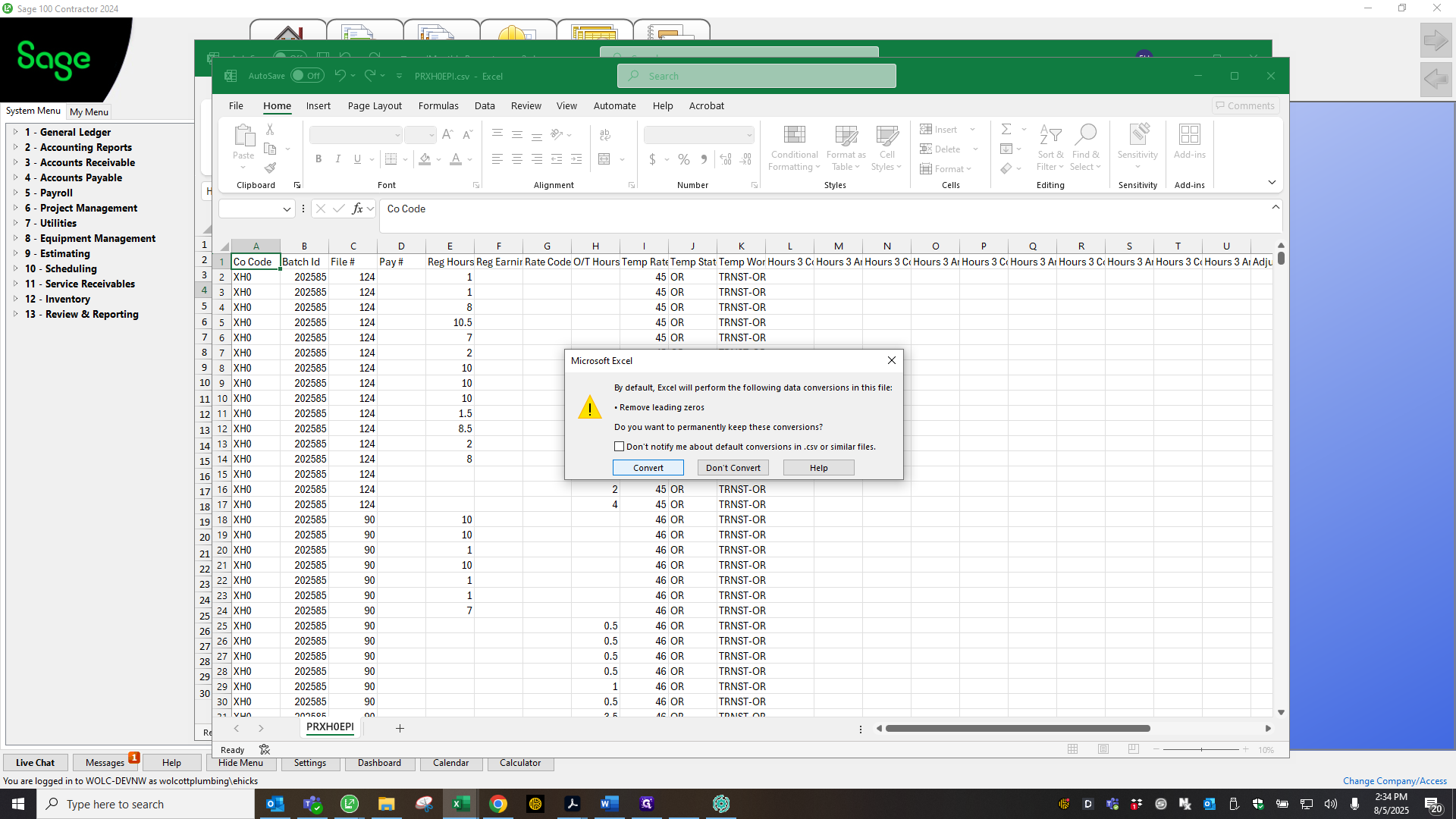Open the Data ribbon tab

(x=485, y=106)
